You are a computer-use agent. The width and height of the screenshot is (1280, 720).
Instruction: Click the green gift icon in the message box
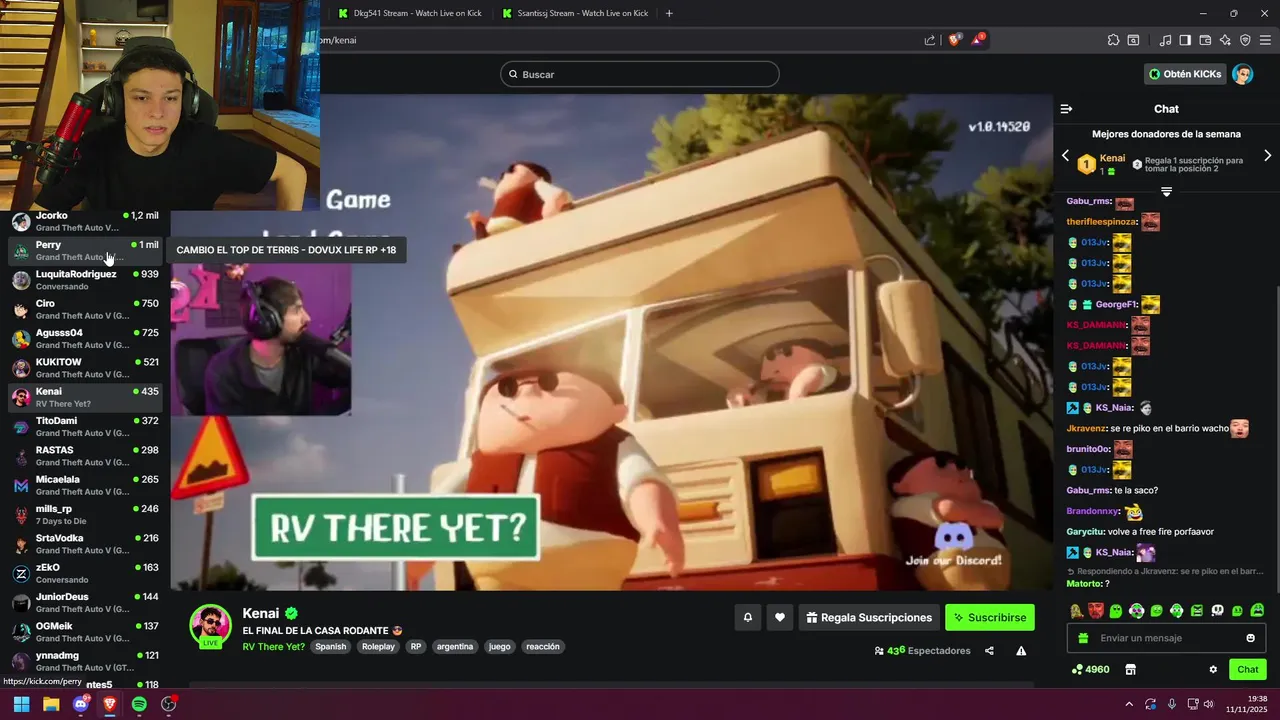[1082, 638]
